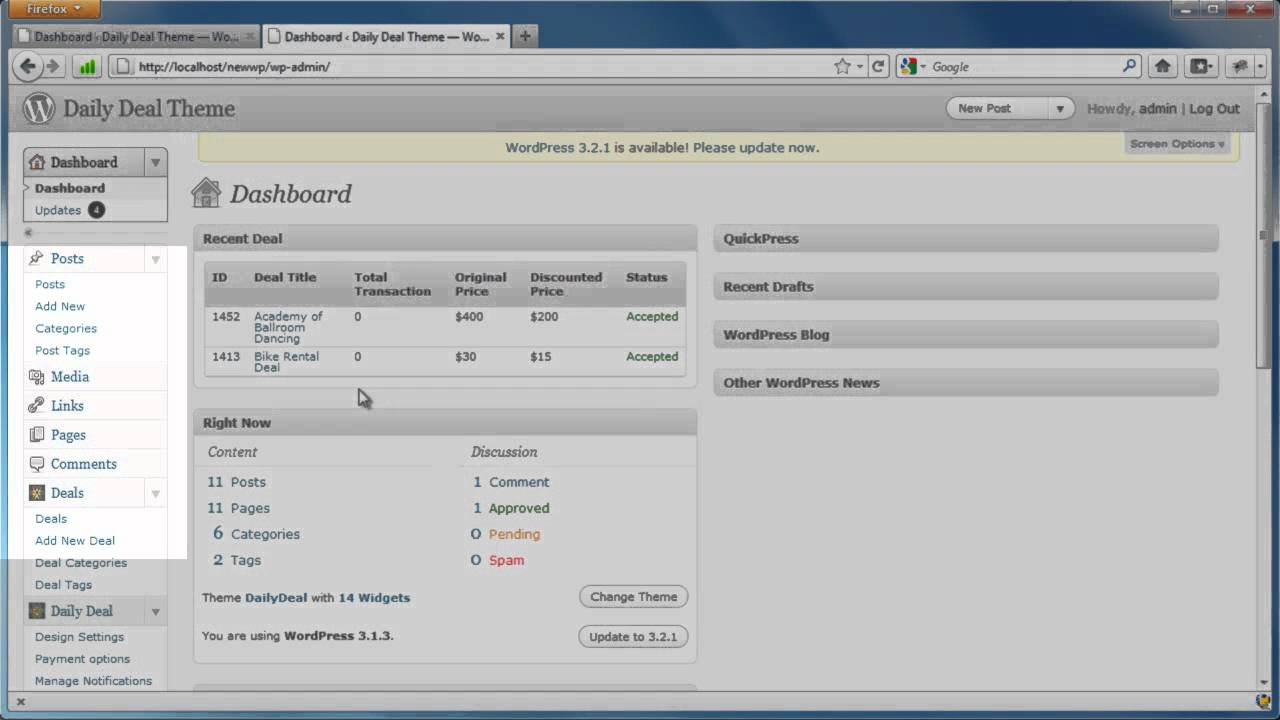Open Payment options submenu item

click(x=82, y=659)
